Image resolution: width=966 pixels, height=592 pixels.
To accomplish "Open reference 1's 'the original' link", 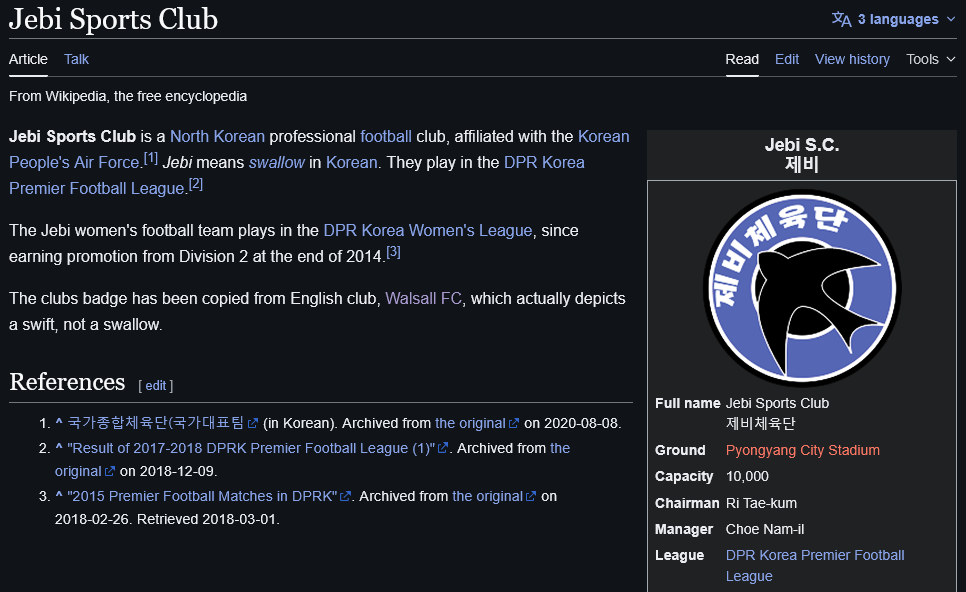I will click(x=470, y=423).
